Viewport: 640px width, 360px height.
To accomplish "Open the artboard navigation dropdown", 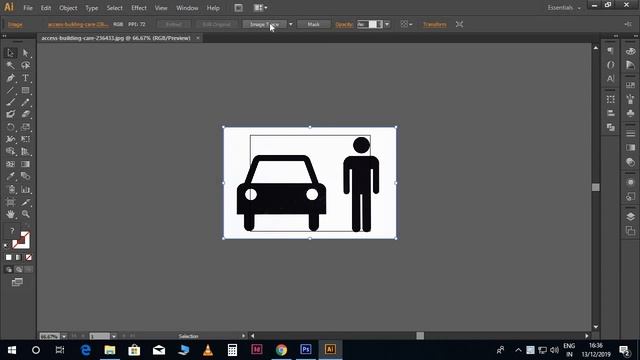I will (114, 336).
